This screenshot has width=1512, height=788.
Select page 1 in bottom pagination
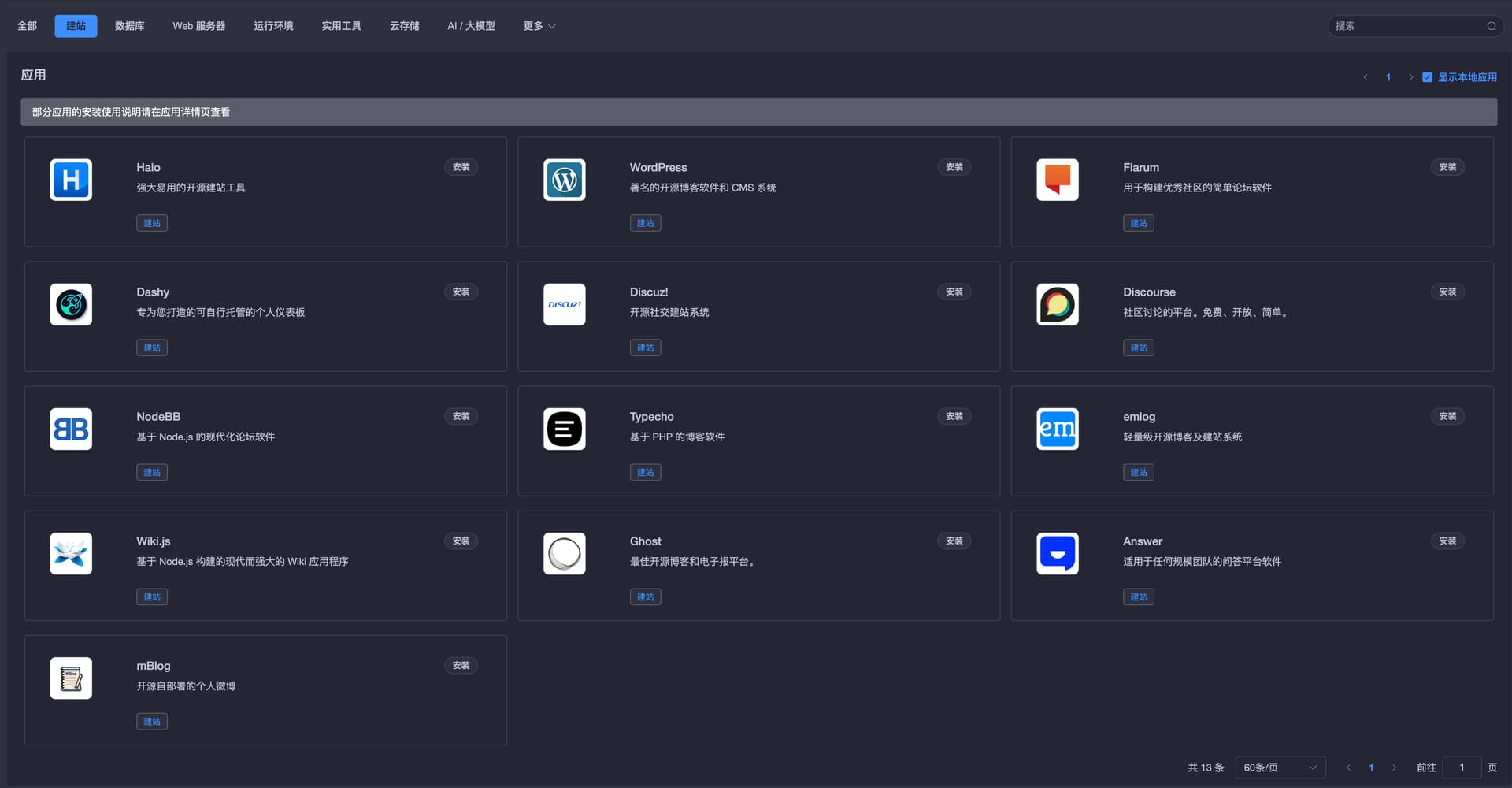(1371, 768)
